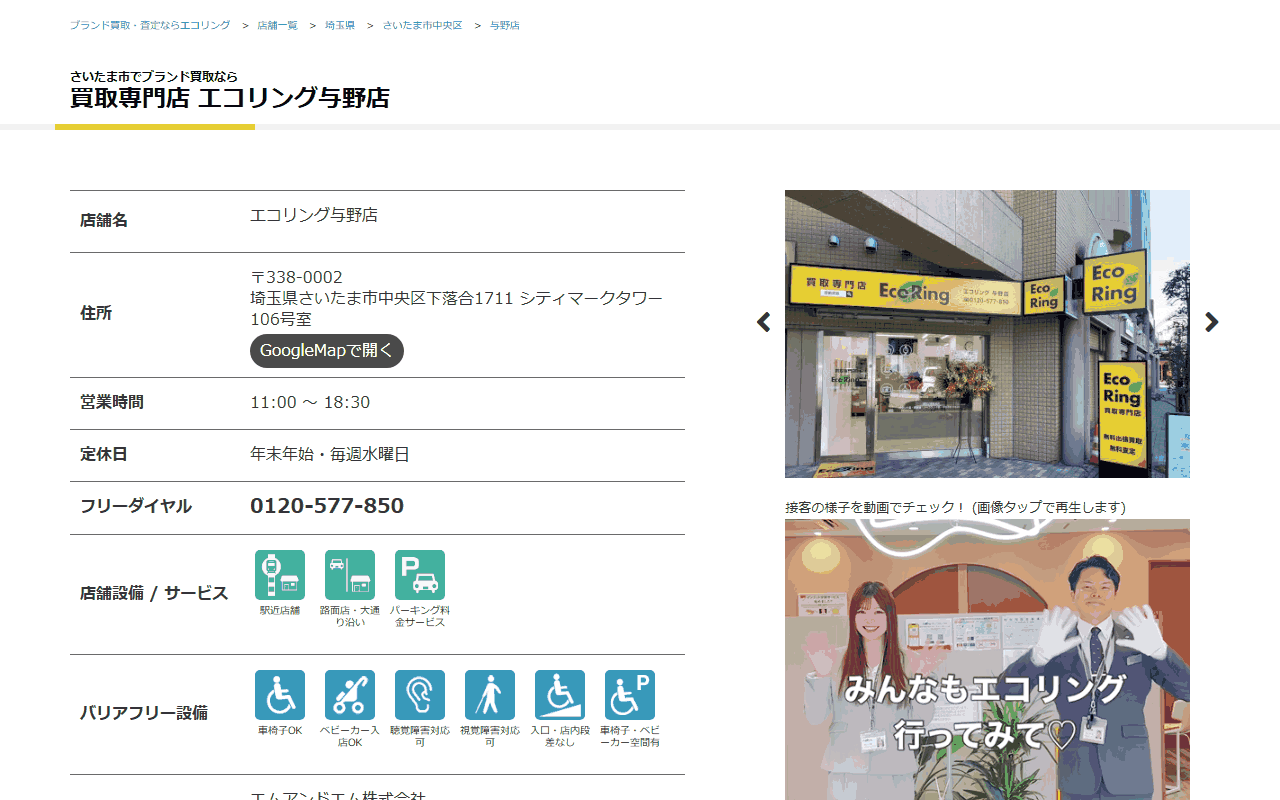This screenshot has width=1280, height=800.
Task: Click the holiday text 年末年始・毎週水曜日
Action: click(x=330, y=454)
